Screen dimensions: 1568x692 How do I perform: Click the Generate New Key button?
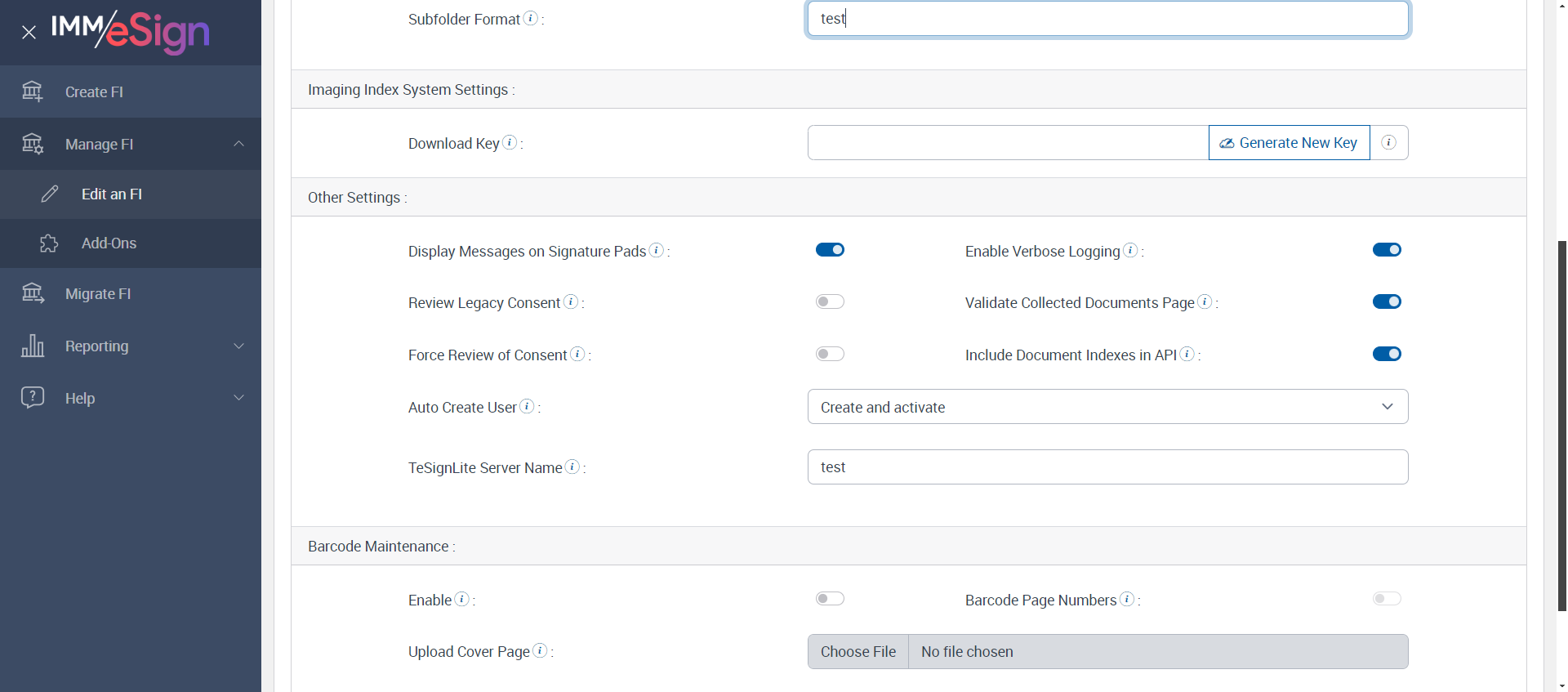1289,143
